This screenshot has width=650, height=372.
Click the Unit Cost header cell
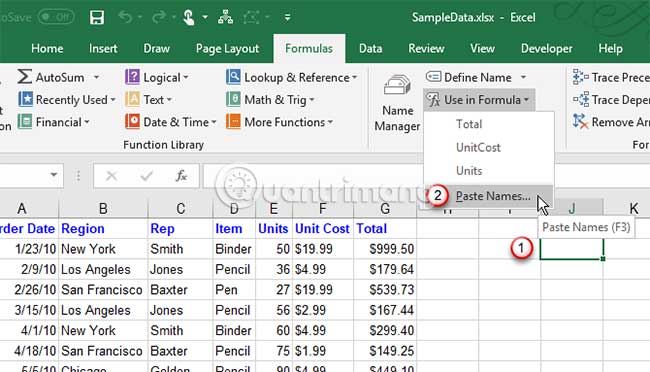[x=323, y=229]
